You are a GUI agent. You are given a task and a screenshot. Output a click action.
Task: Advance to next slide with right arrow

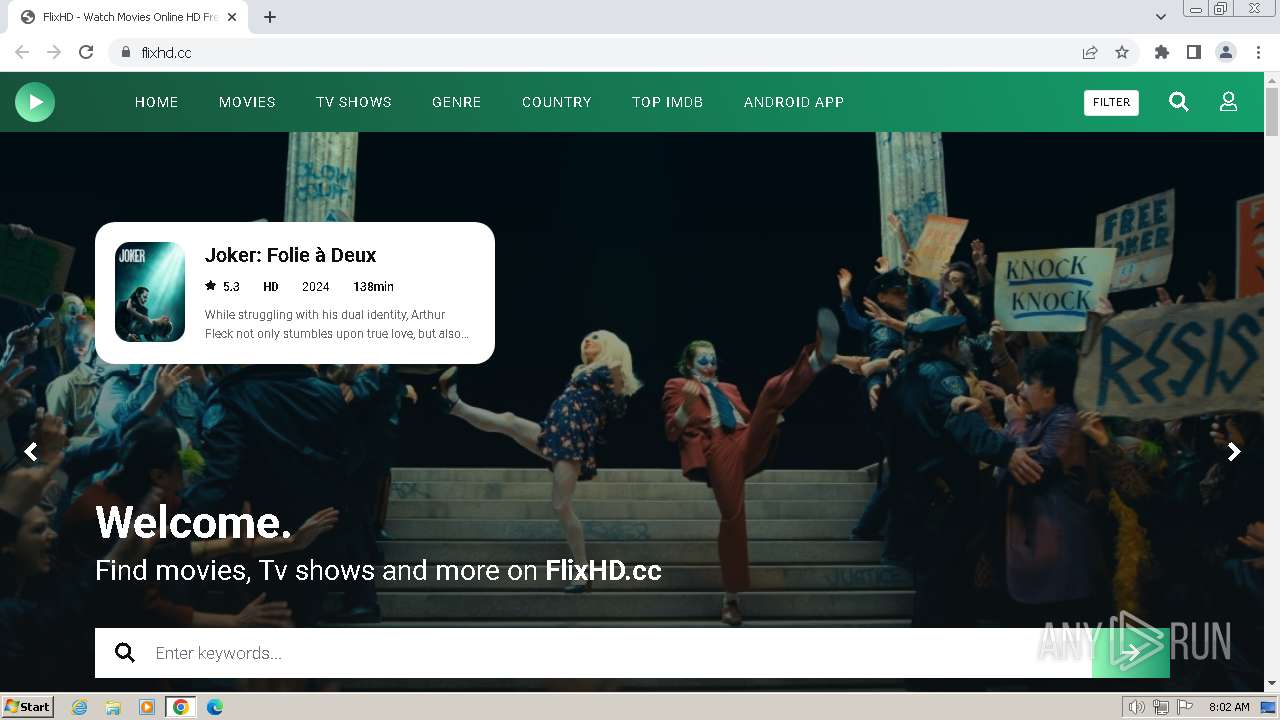[1234, 452]
